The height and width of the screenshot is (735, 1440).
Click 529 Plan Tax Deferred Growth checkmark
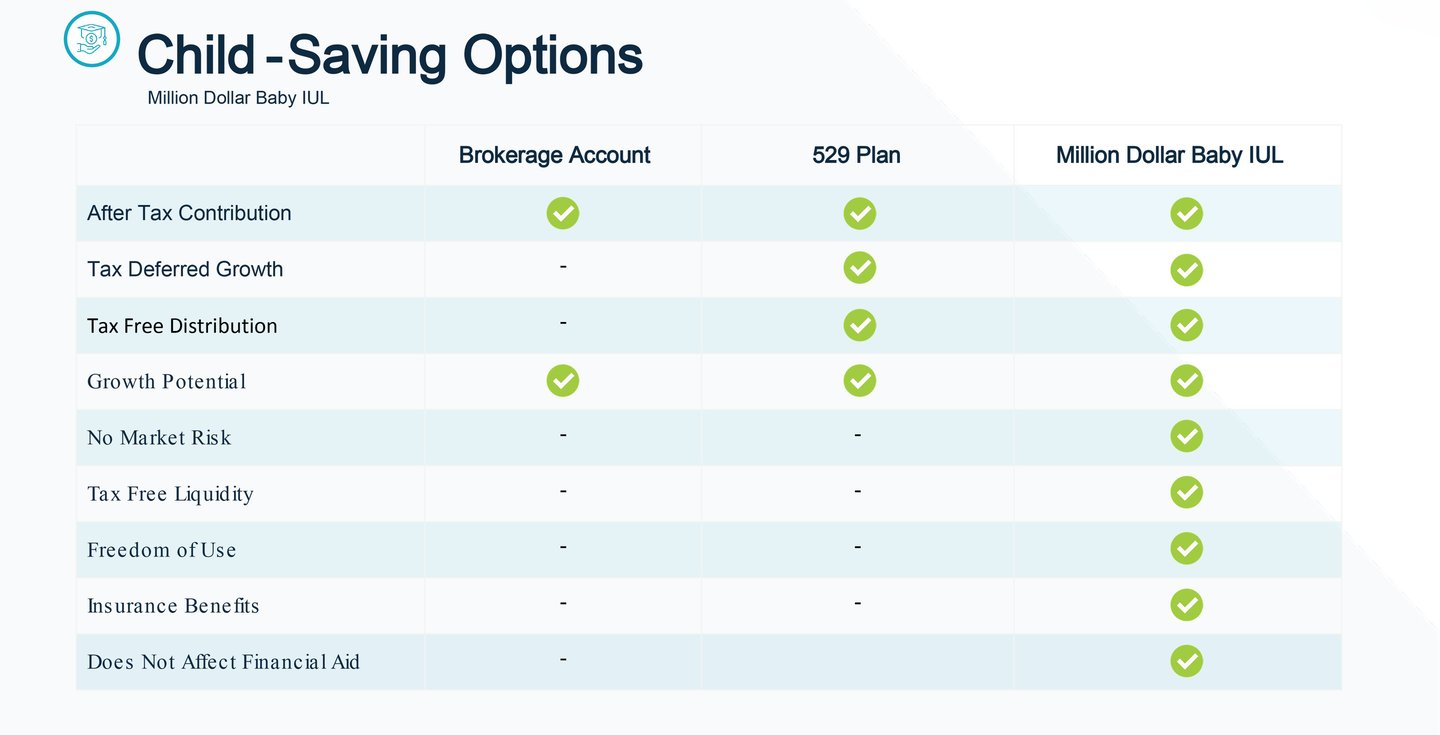(x=859, y=268)
